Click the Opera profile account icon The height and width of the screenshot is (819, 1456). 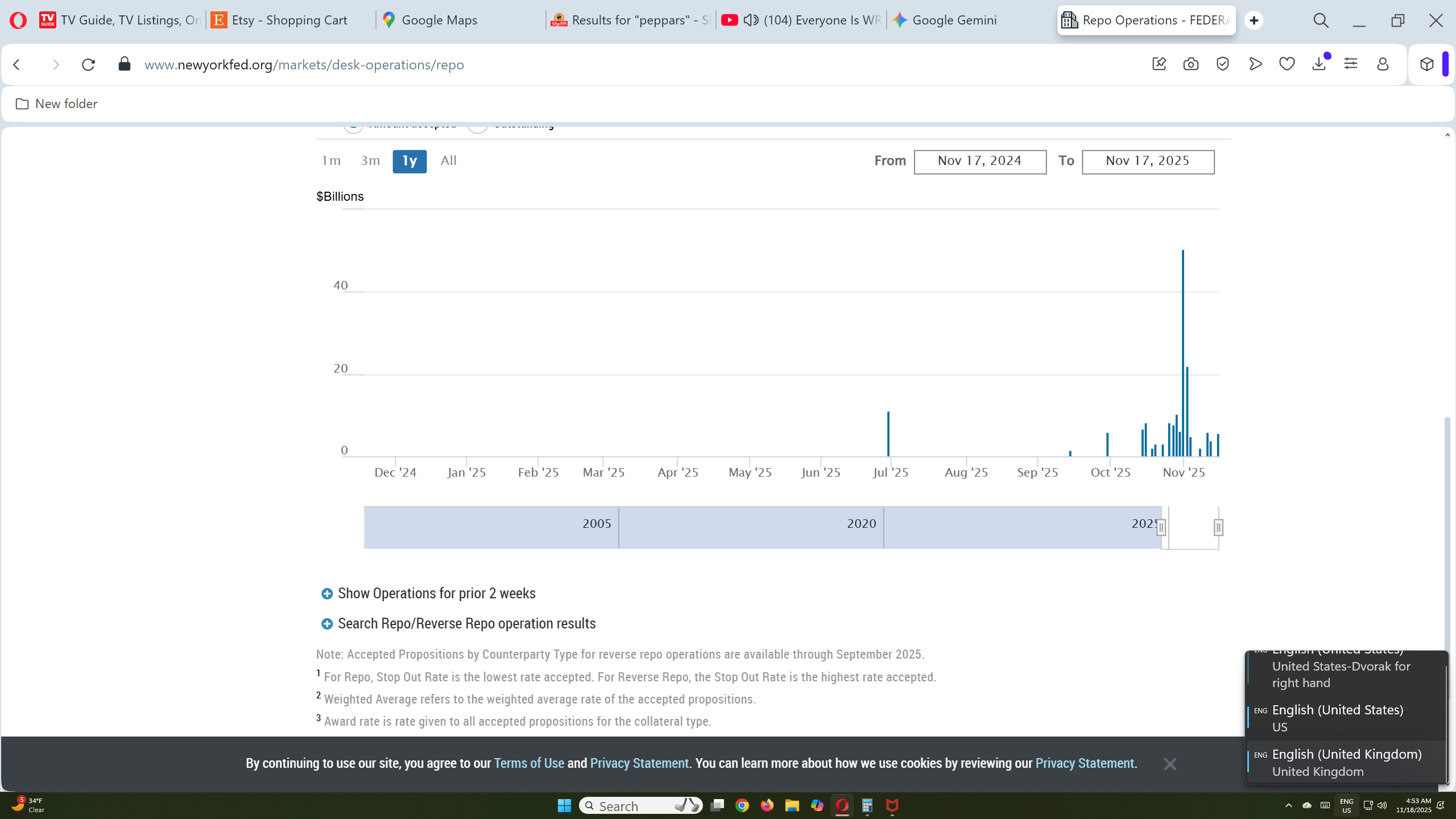click(1383, 64)
